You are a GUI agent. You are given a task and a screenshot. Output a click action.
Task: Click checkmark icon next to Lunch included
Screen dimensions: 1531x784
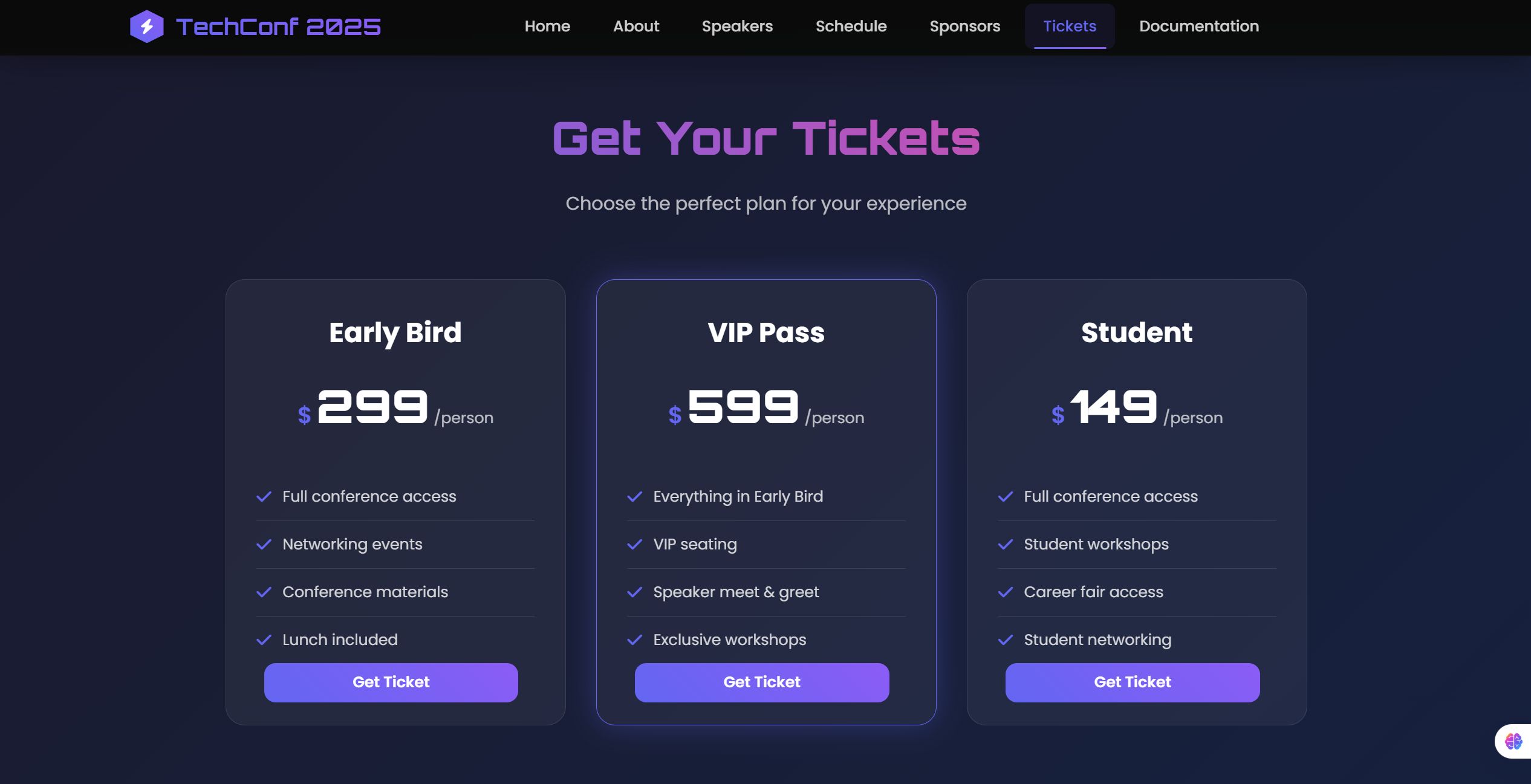pyautogui.click(x=264, y=640)
